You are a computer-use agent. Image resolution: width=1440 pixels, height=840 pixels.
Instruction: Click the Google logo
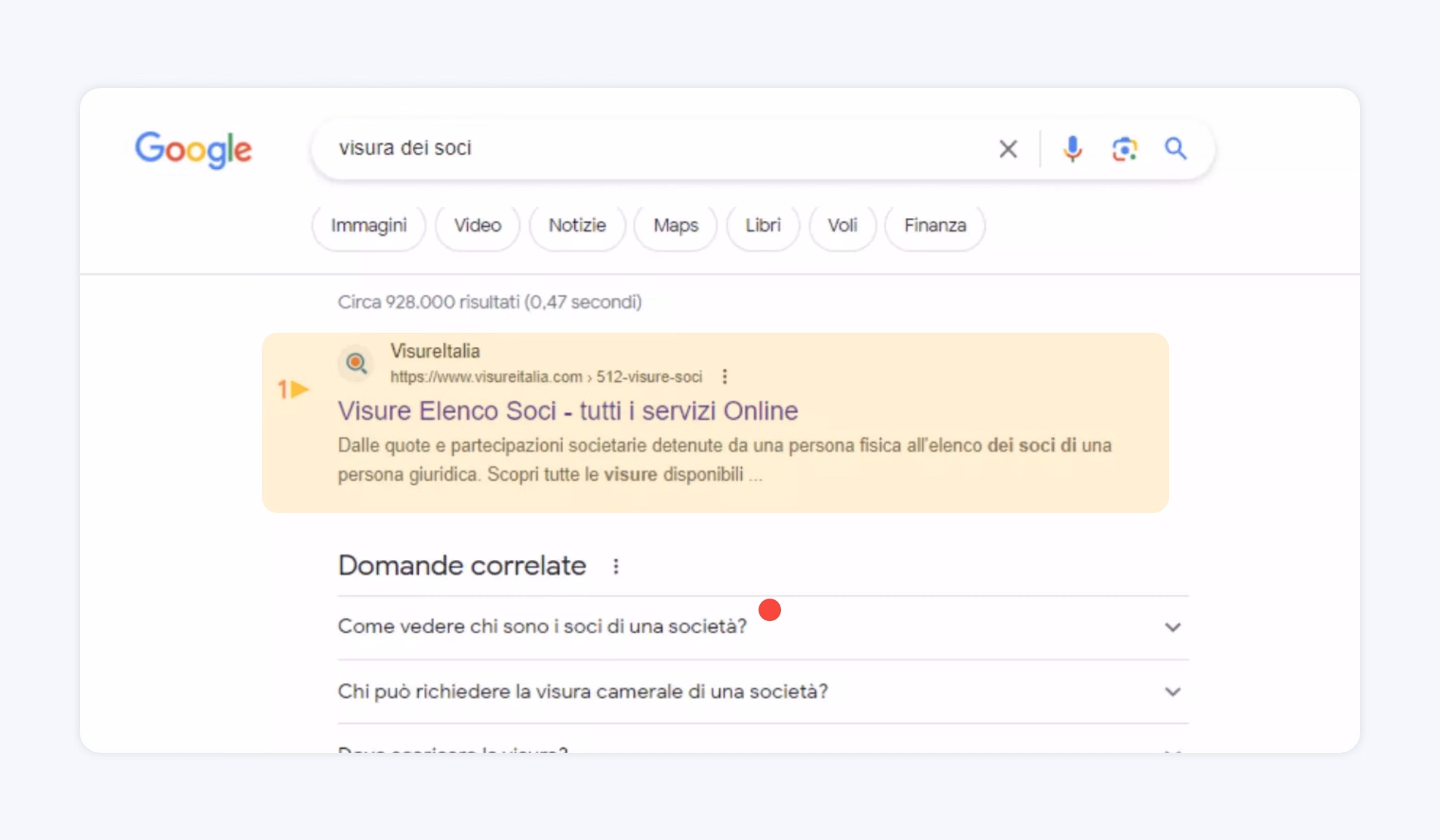coord(193,150)
